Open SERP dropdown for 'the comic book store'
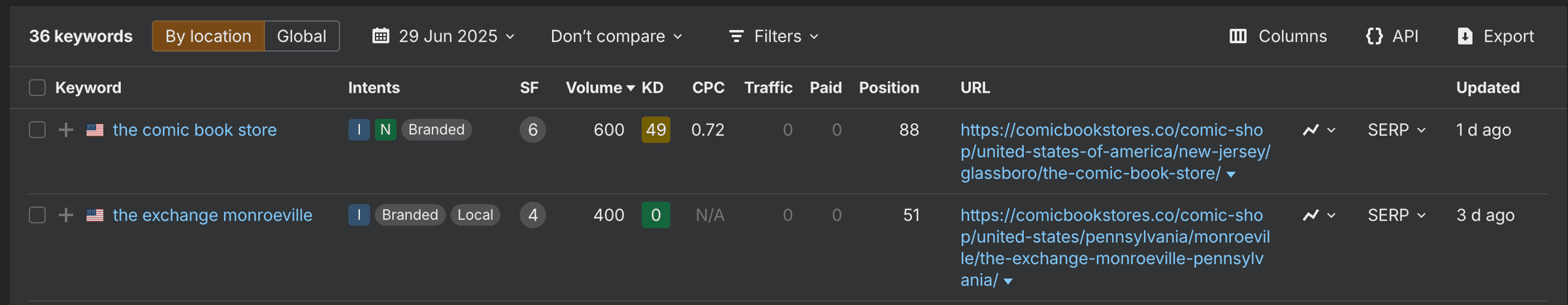The width and height of the screenshot is (1568, 305). click(x=1396, y=130)
